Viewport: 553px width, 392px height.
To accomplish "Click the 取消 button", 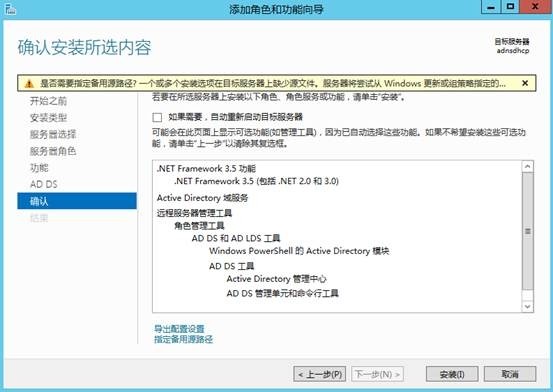I will click(x=510, y=374).
